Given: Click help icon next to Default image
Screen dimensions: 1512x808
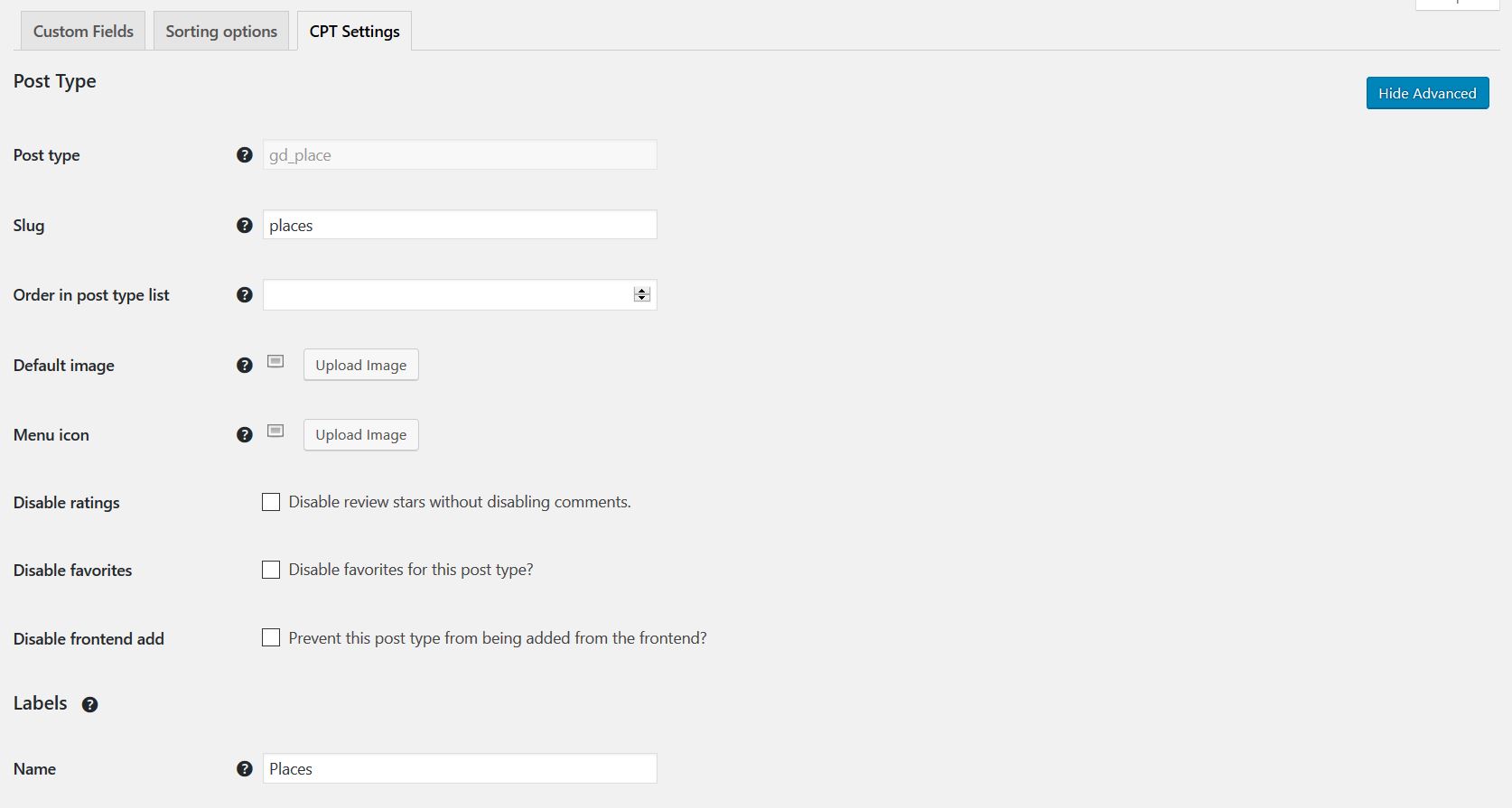Looking at the screenshot, I should tap(244, 366).
